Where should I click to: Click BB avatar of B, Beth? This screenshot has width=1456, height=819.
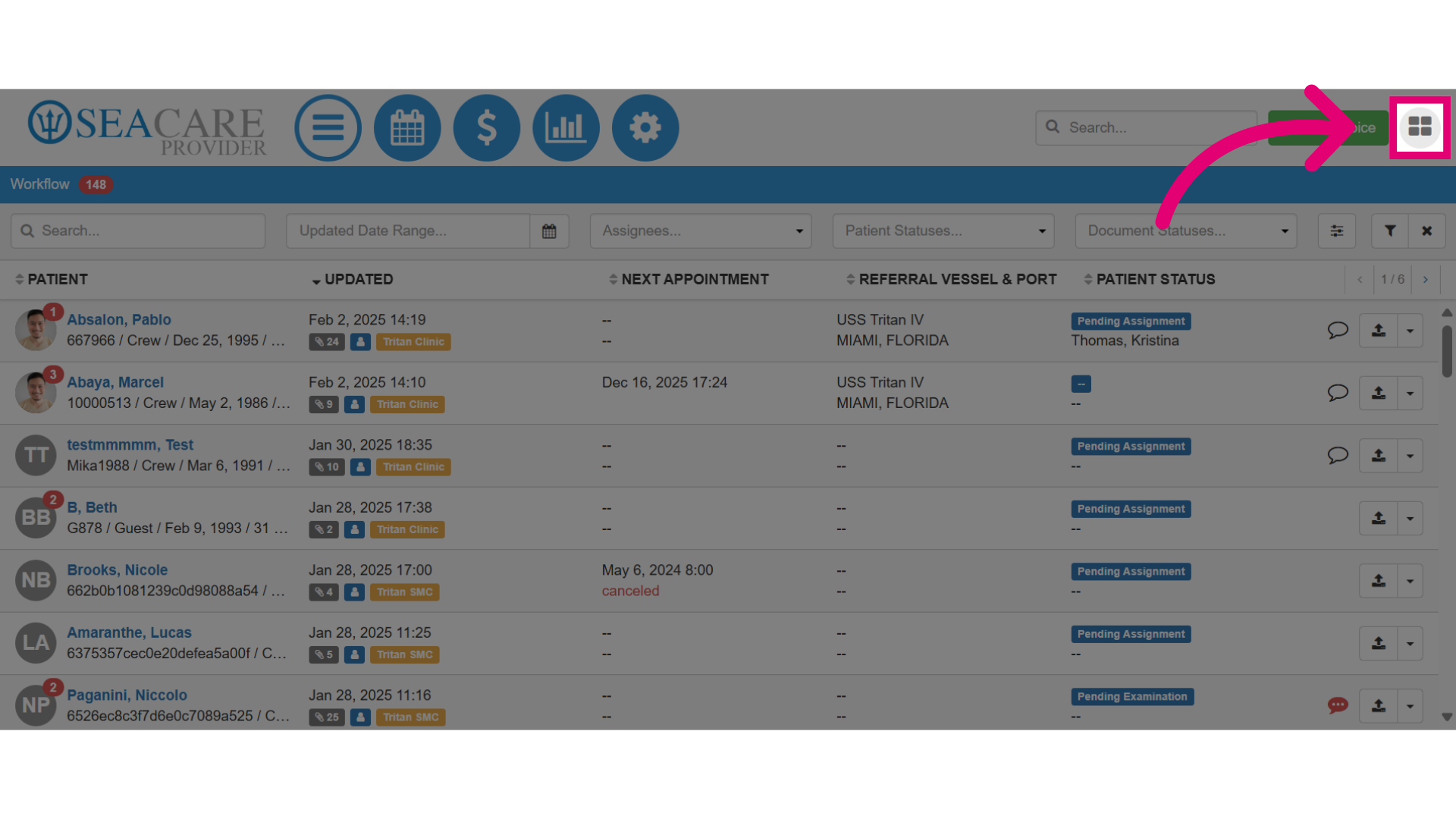(36, 518)
